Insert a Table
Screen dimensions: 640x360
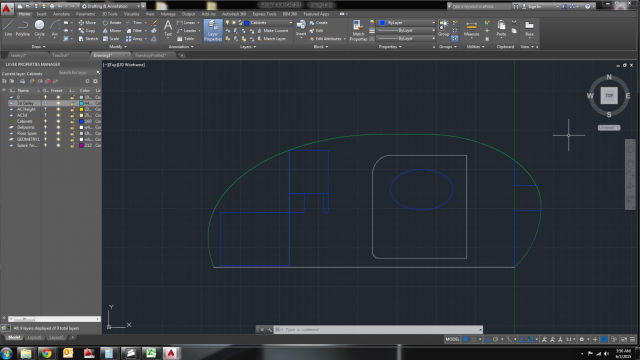coord(186,39)
